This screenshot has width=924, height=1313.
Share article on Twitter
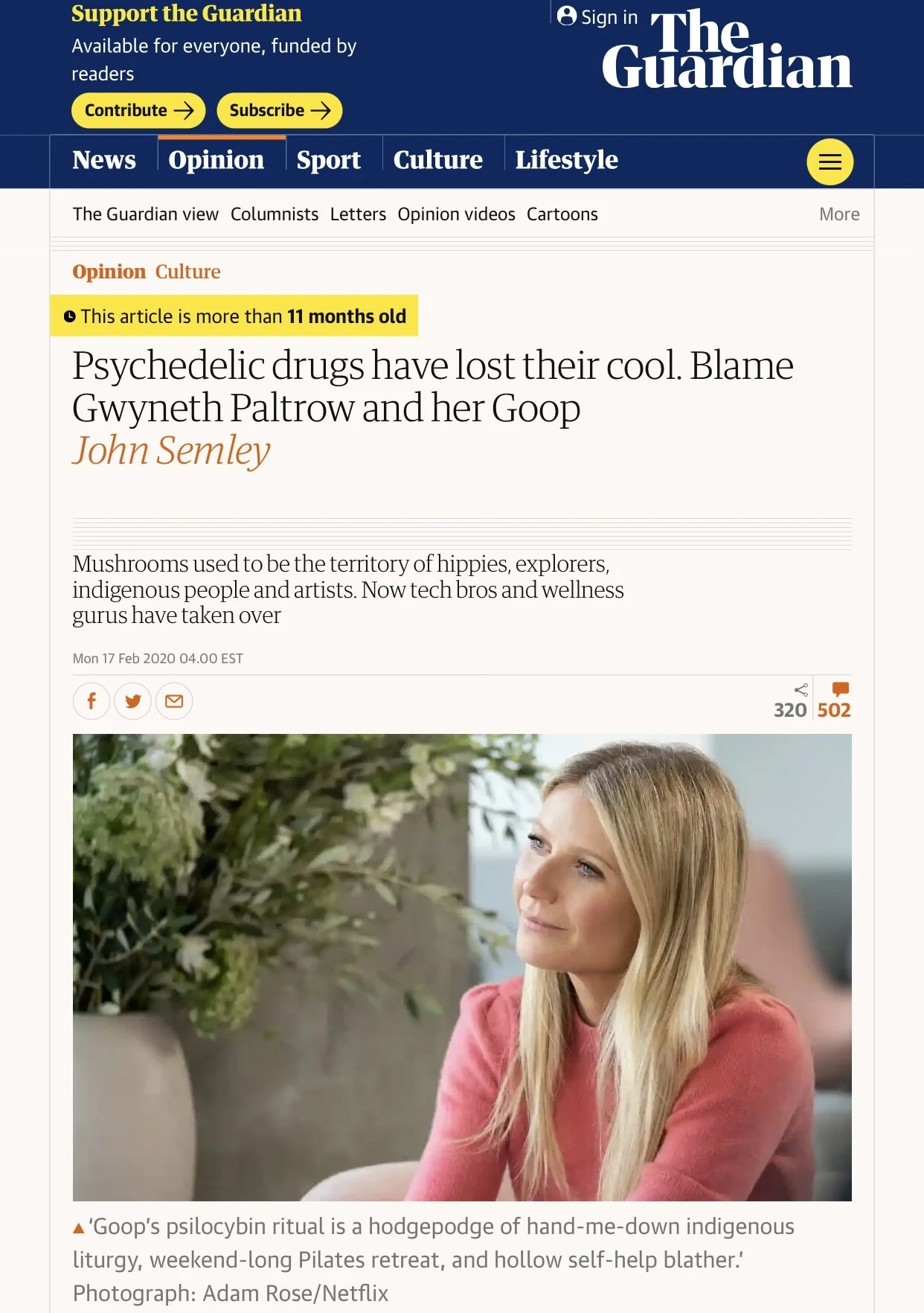point(133,701)
